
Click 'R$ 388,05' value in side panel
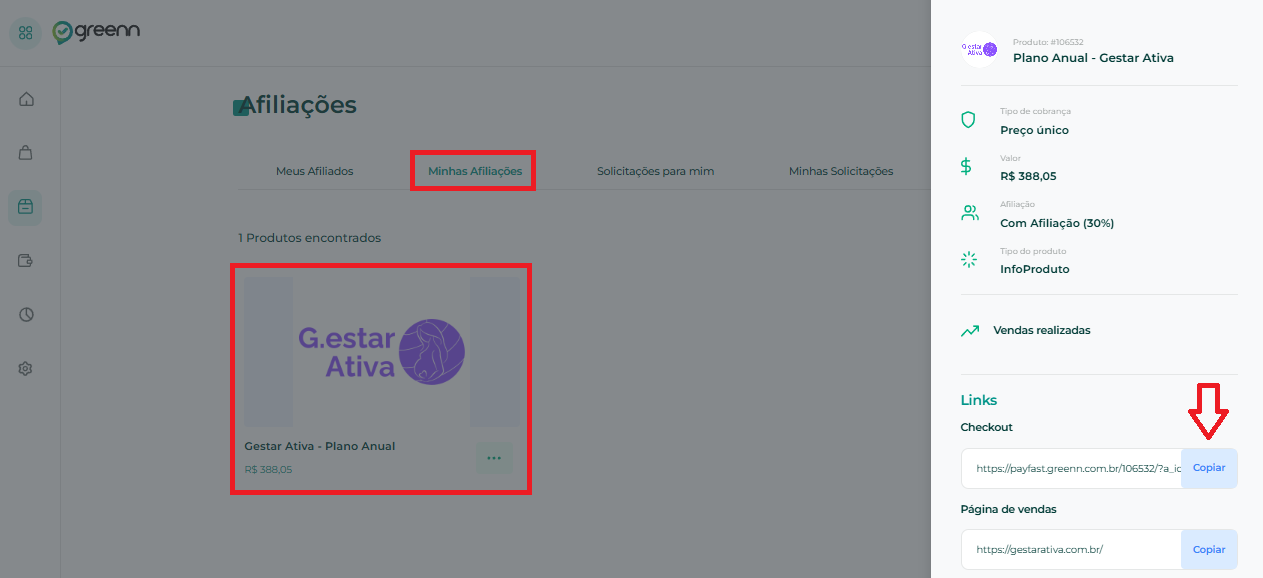1028,176
